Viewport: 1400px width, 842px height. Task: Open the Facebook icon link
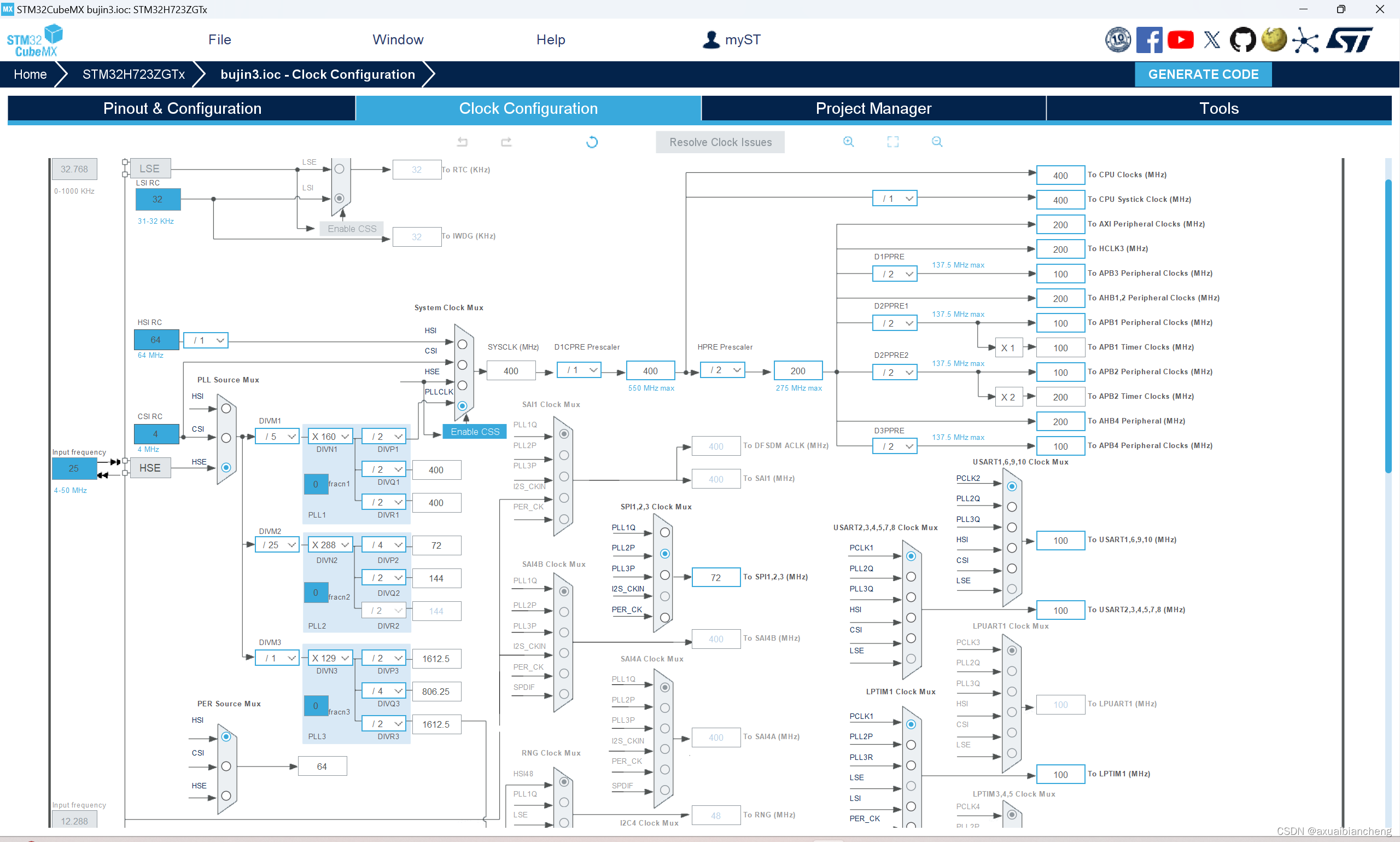point(1149,40)
